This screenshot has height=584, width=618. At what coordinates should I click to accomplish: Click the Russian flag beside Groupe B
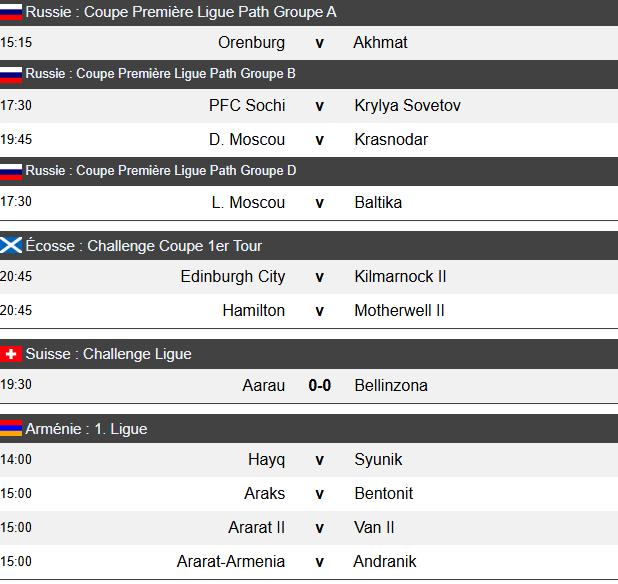point(11,74)
